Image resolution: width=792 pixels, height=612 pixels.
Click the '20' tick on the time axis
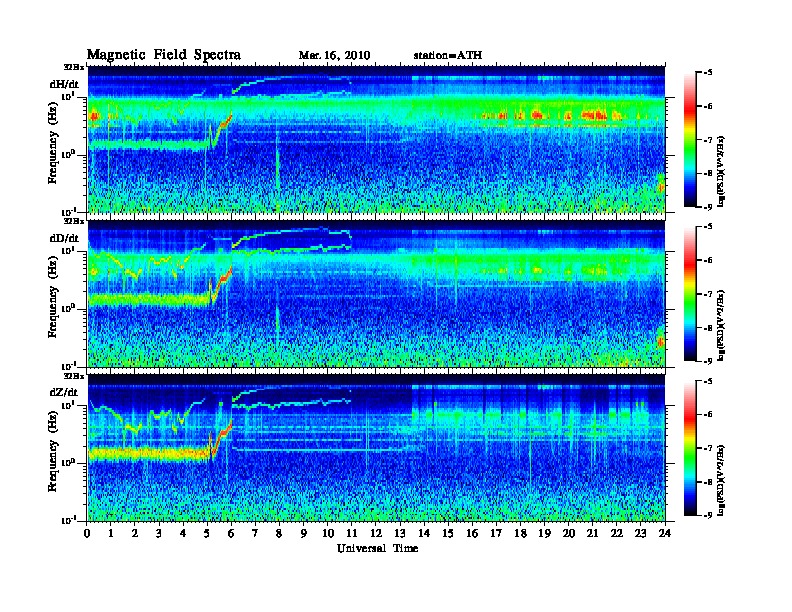click(569, 533)
